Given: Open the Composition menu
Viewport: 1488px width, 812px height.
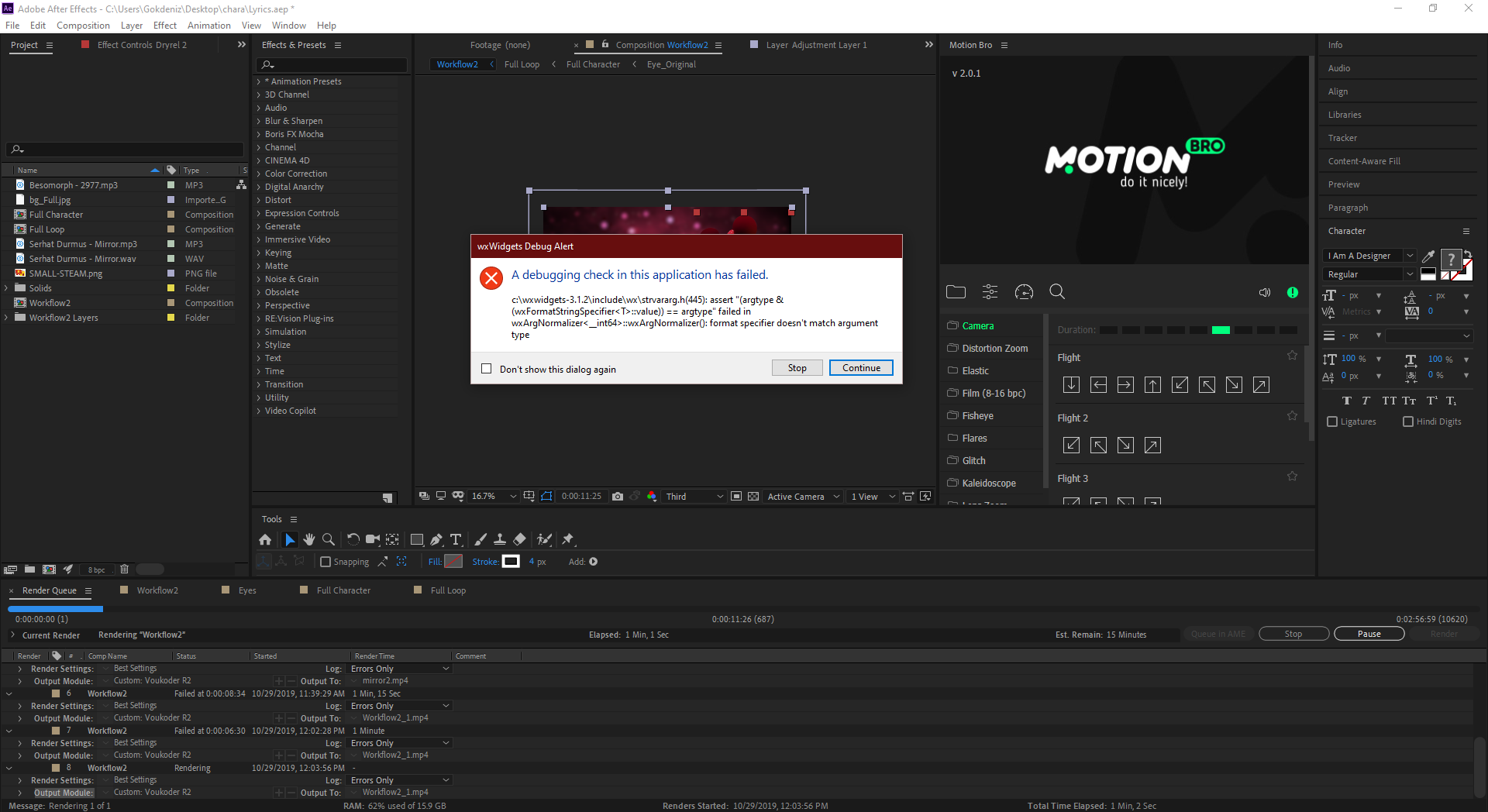Looking at the screenshot, I should tap(83, 26).
